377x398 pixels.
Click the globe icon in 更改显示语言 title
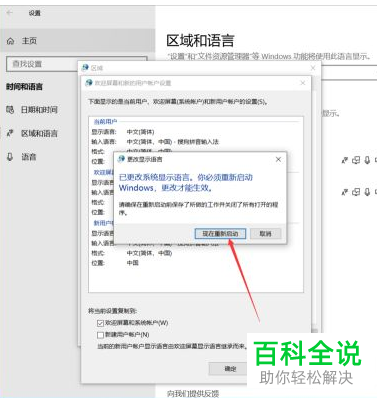pyautogui.click(x=121, y=159)
